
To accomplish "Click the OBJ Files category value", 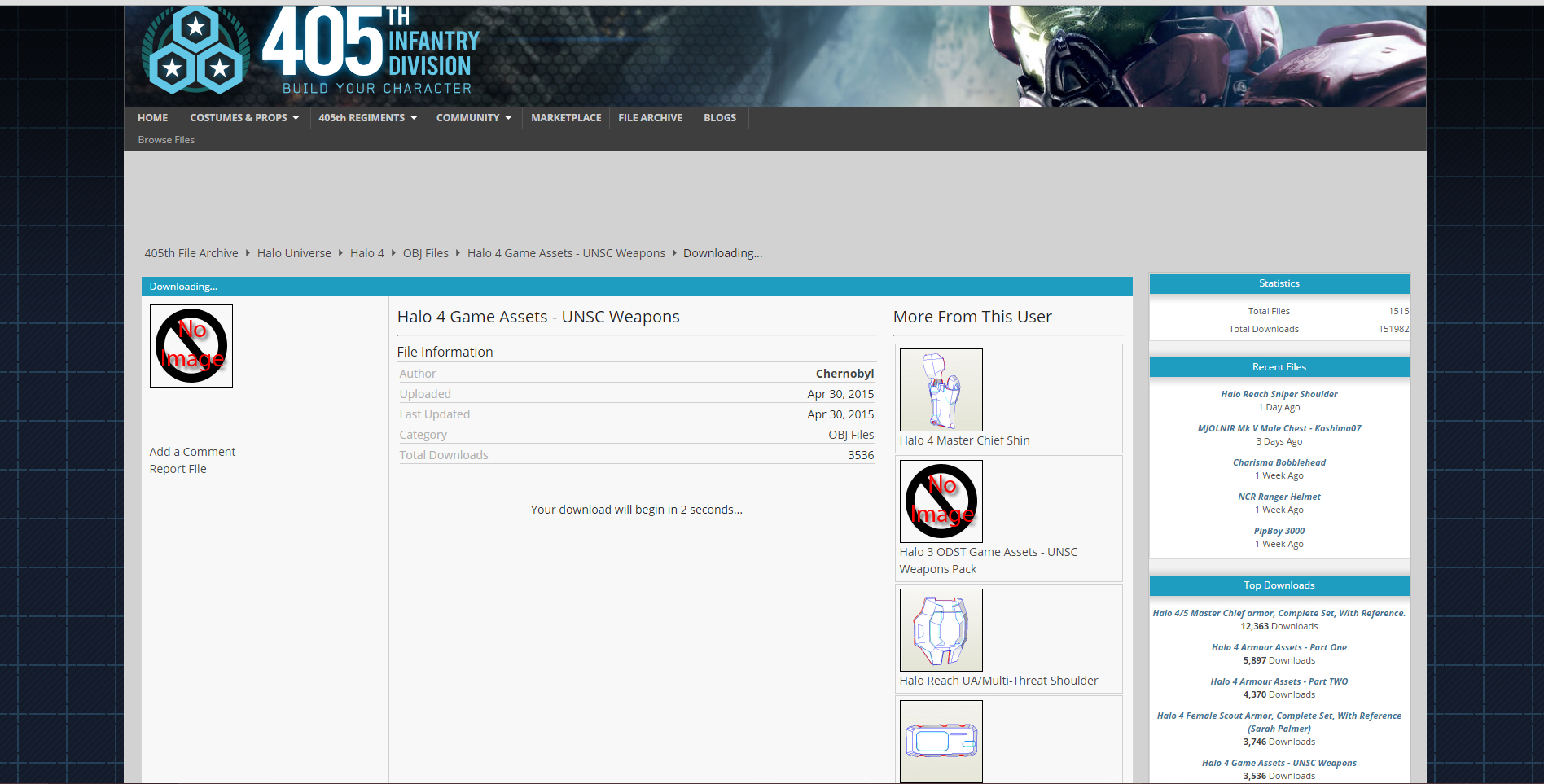I will (x=851, y=435).
